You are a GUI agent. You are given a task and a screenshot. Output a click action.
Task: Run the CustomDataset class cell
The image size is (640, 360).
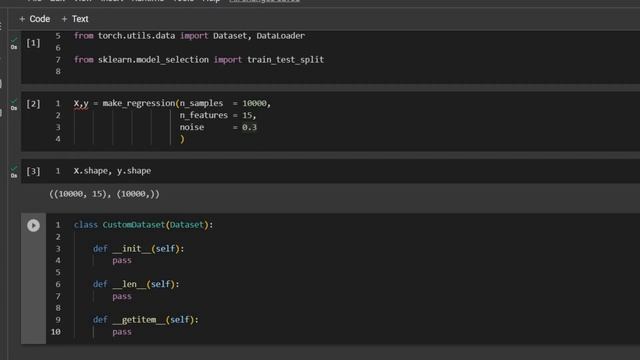(x=33, y=225)
